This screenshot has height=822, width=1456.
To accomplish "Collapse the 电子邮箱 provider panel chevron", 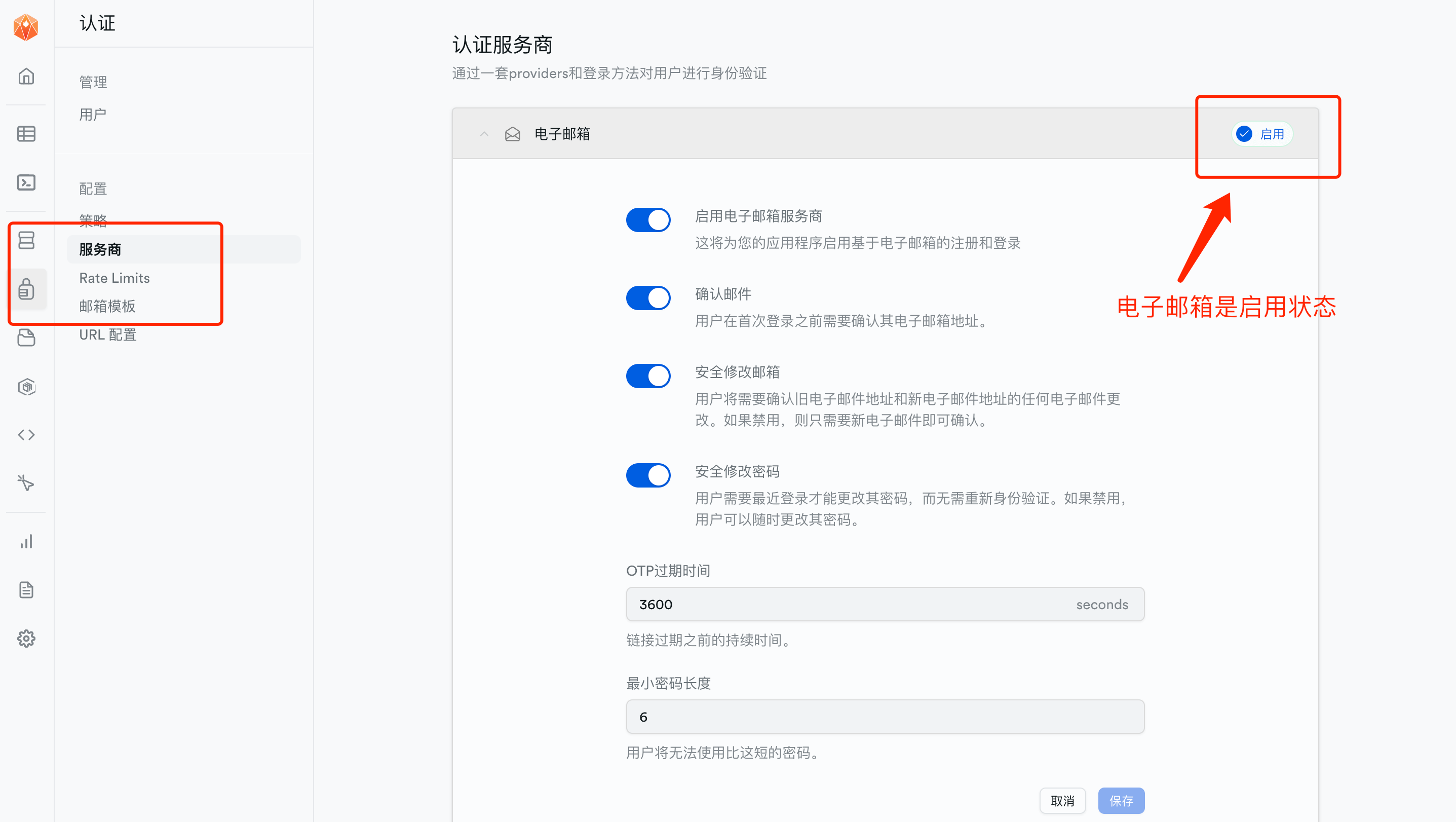I will [484, 134].
